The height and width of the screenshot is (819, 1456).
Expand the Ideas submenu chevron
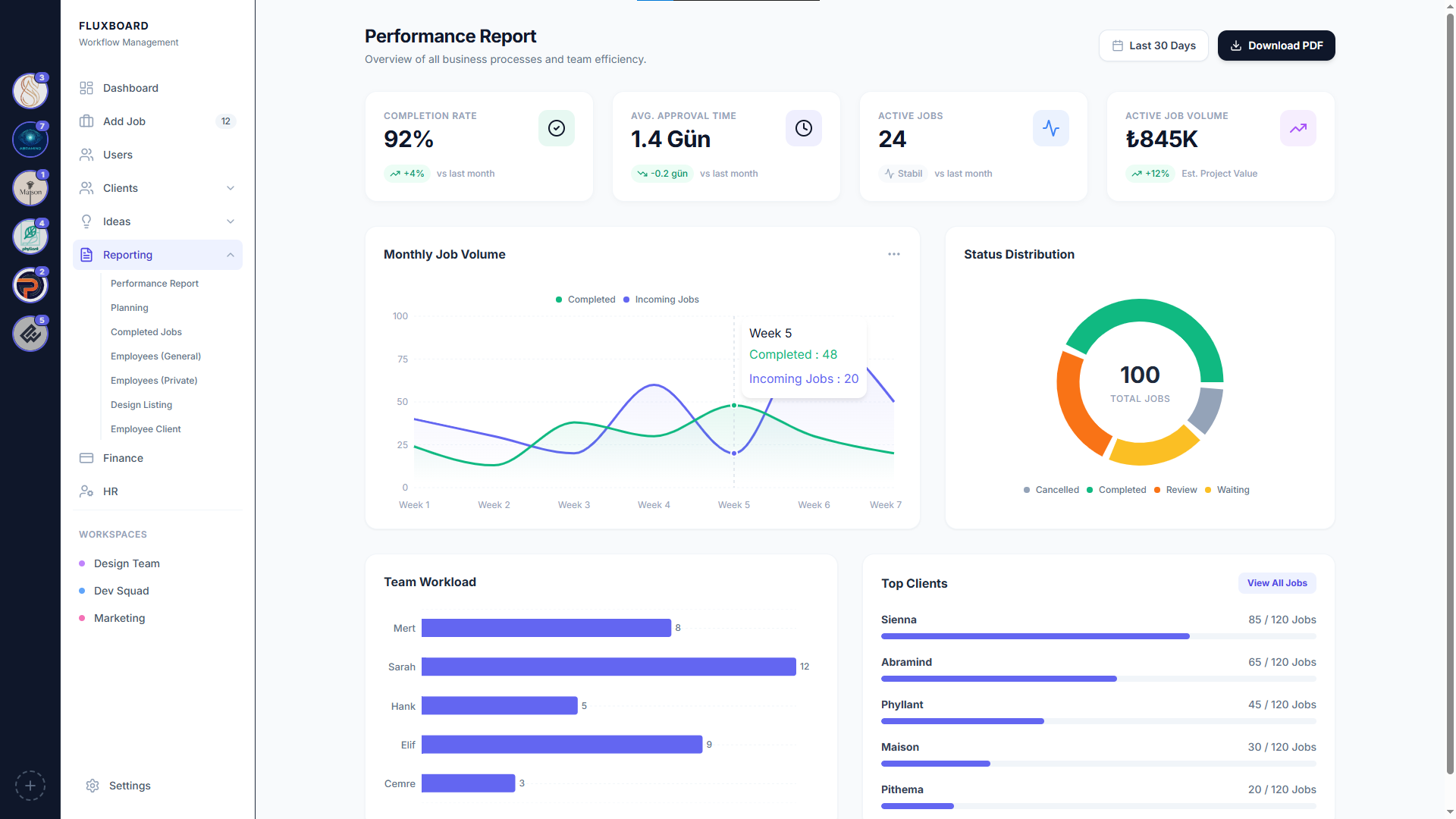point(231,221)
